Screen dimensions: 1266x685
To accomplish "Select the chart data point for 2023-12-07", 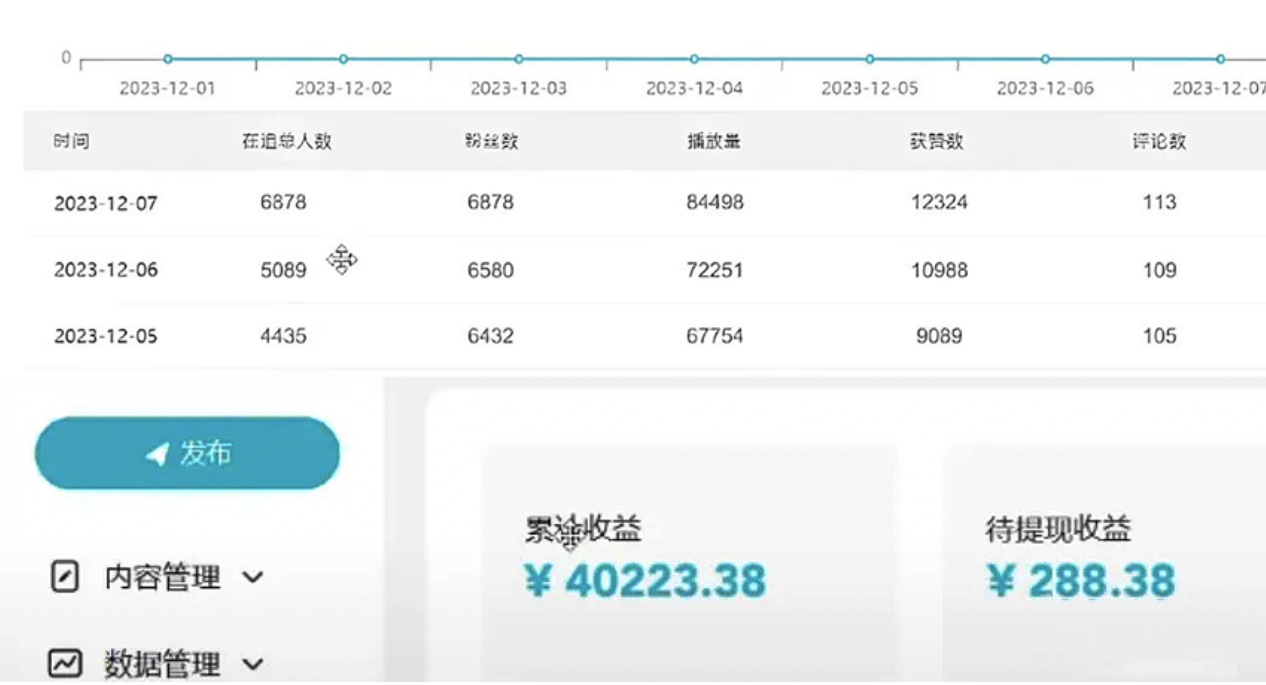I will point(1220,59).
